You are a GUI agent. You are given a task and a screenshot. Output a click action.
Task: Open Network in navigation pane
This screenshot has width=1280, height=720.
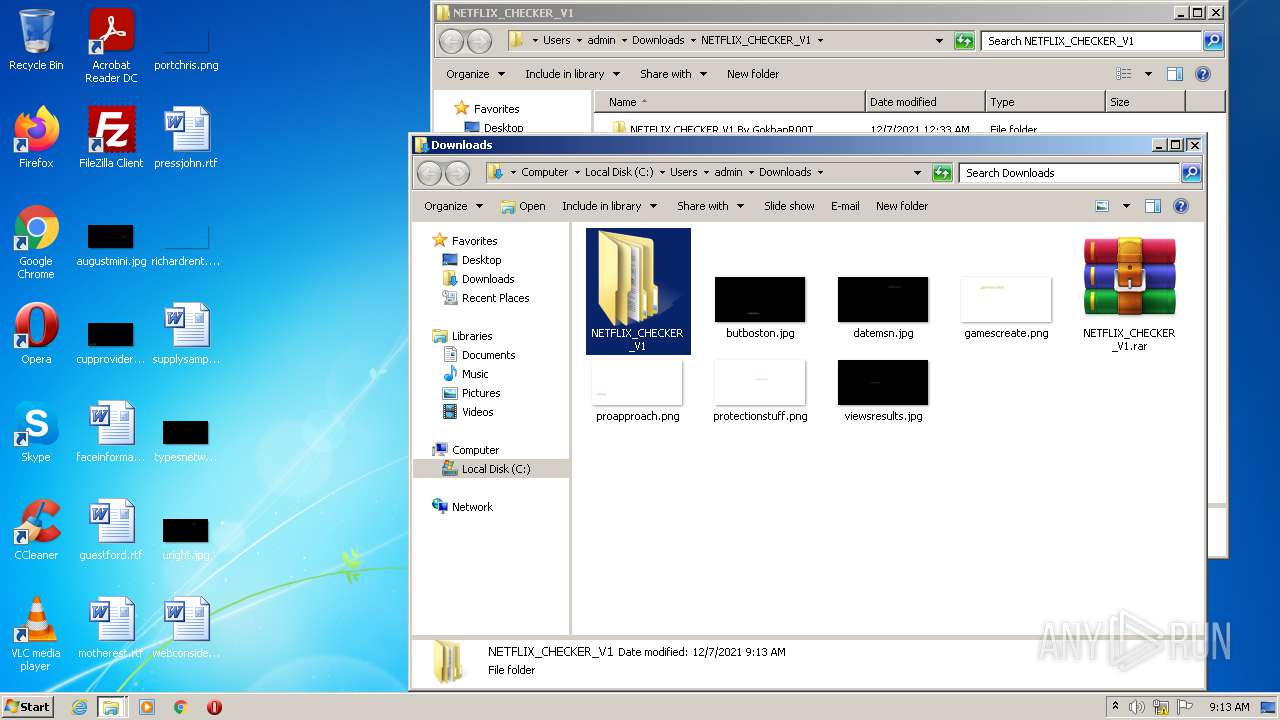(462, 507)
